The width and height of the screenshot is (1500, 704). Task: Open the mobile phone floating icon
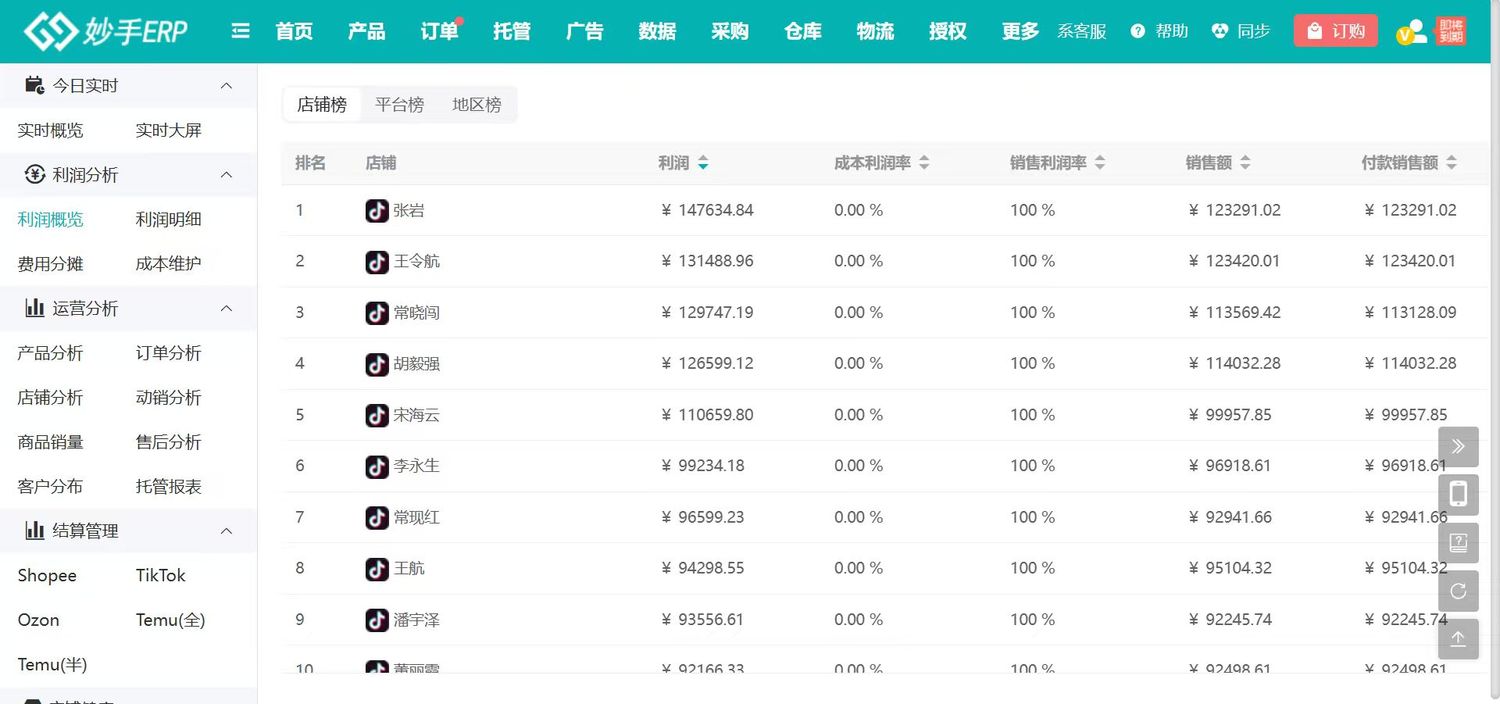click(x=1458, y=494)
